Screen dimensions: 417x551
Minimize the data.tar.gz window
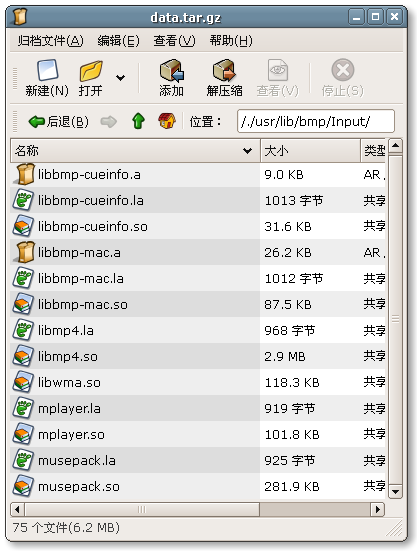point(357,17)
